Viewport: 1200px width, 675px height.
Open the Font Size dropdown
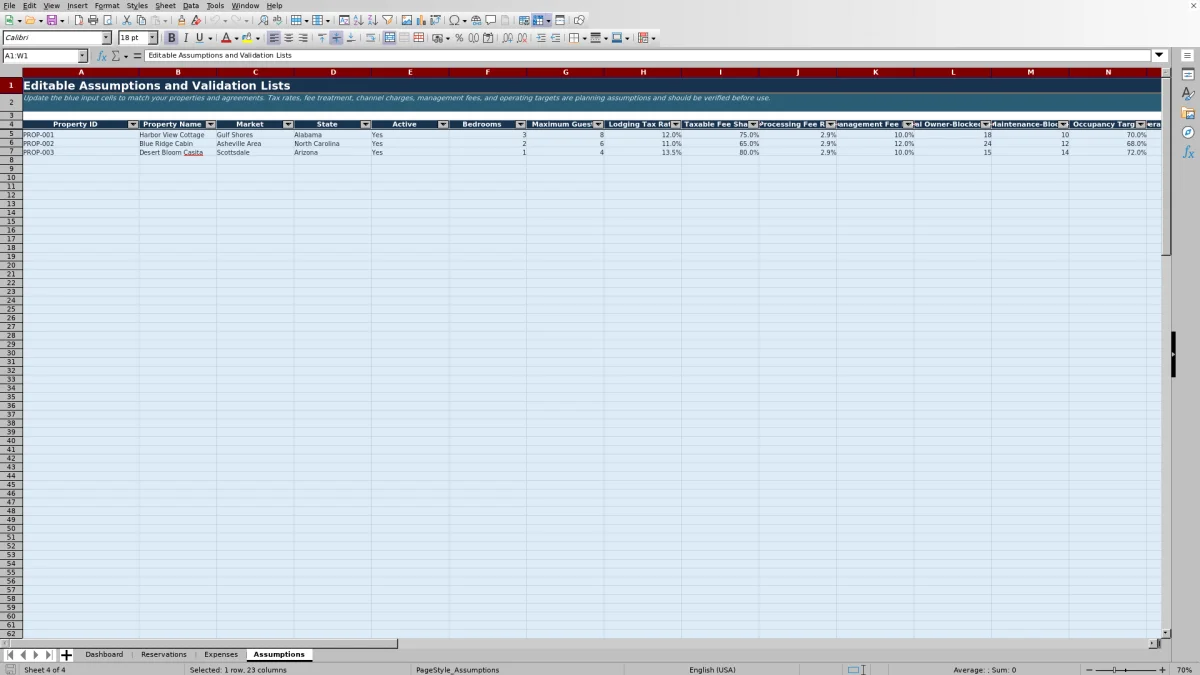coord(153,38)
